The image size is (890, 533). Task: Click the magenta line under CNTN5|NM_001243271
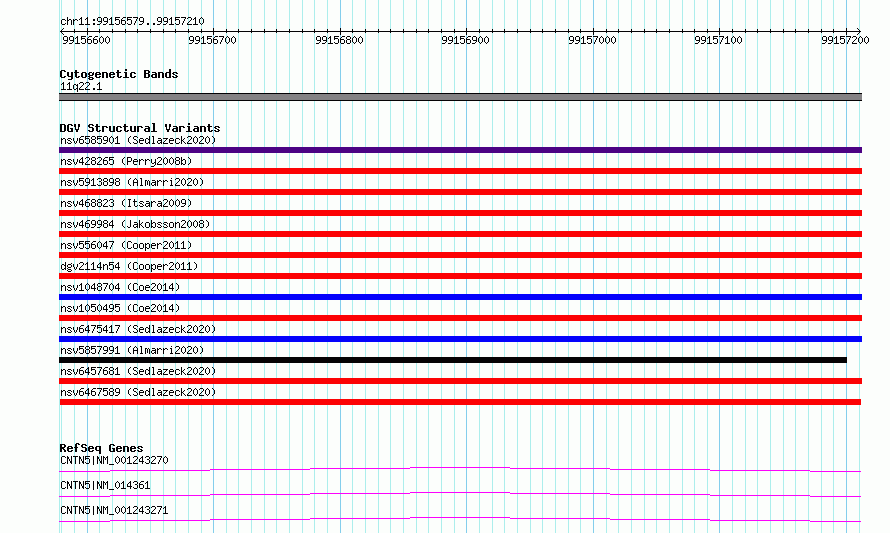click(460, 519)
